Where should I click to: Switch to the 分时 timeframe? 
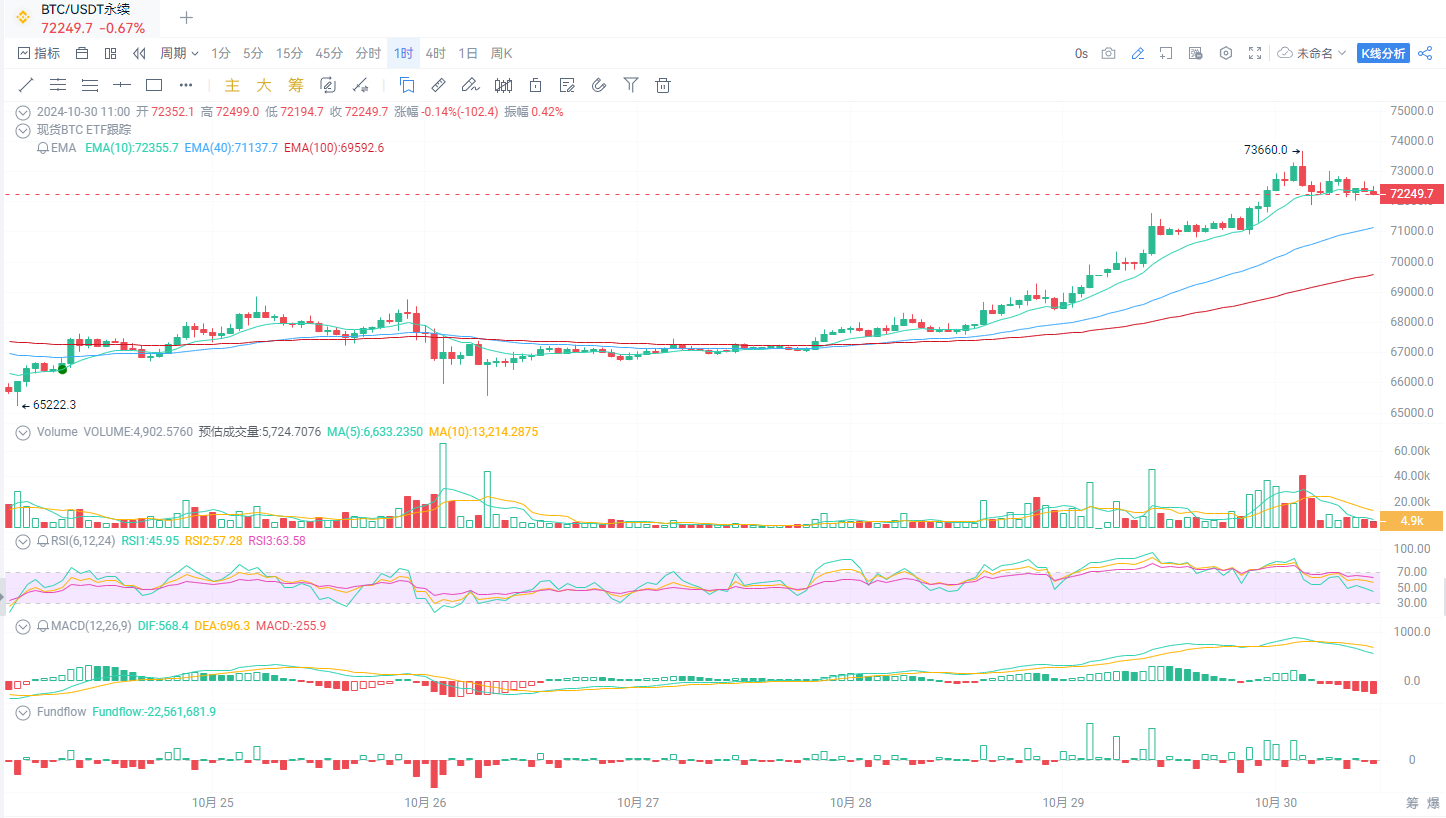[368, 53]
